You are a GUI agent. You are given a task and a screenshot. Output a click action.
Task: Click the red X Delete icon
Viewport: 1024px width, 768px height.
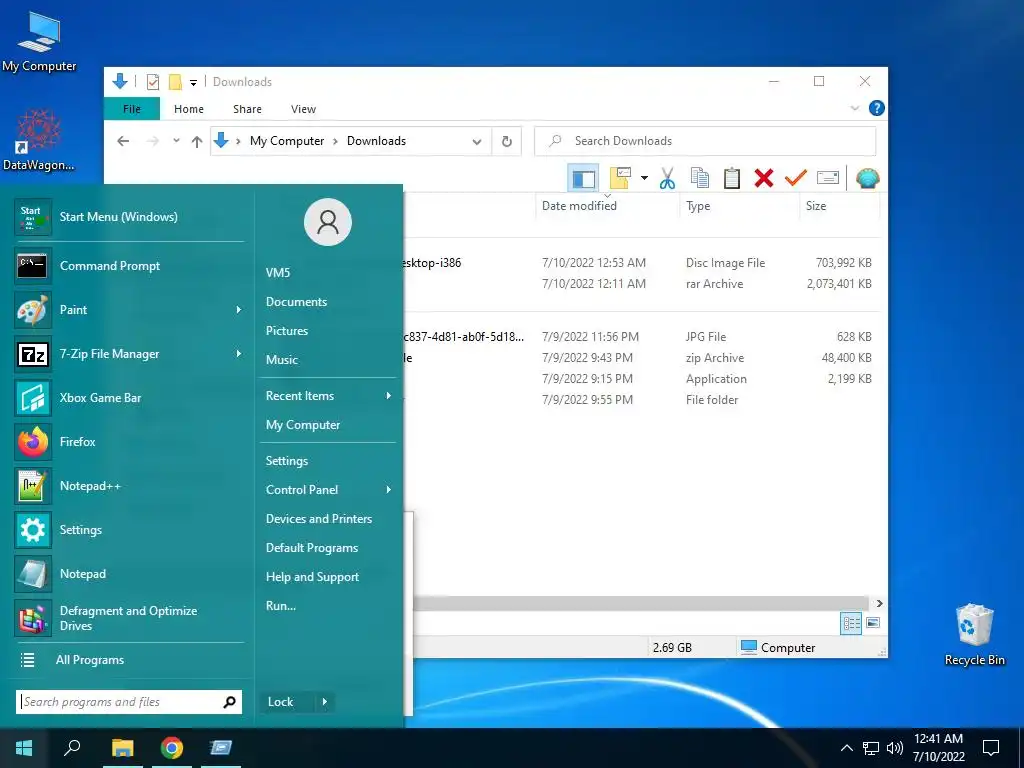pyautogui.click(x=763, y=178)
